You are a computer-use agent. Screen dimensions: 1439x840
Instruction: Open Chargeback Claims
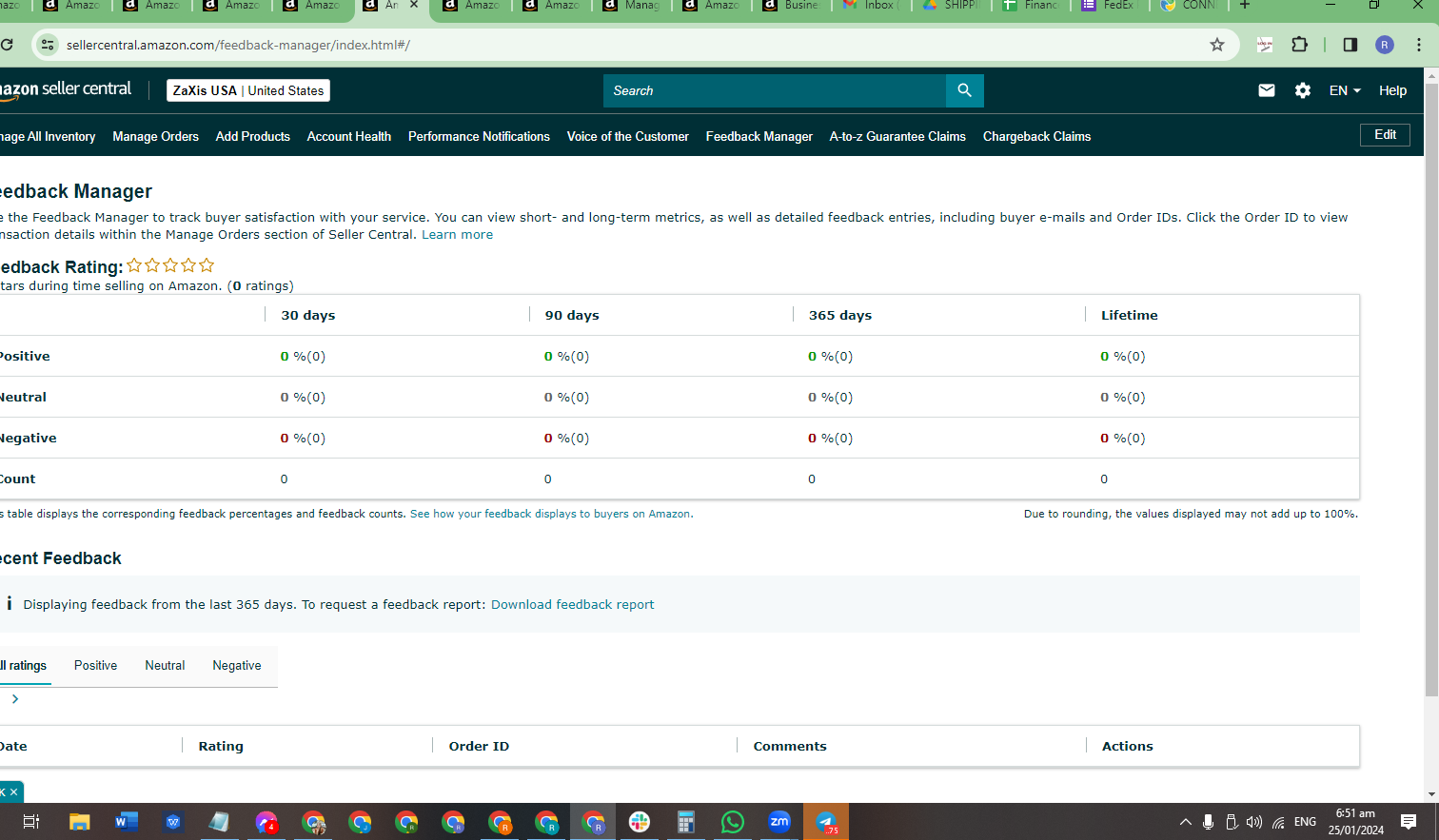pos(1037,136)
